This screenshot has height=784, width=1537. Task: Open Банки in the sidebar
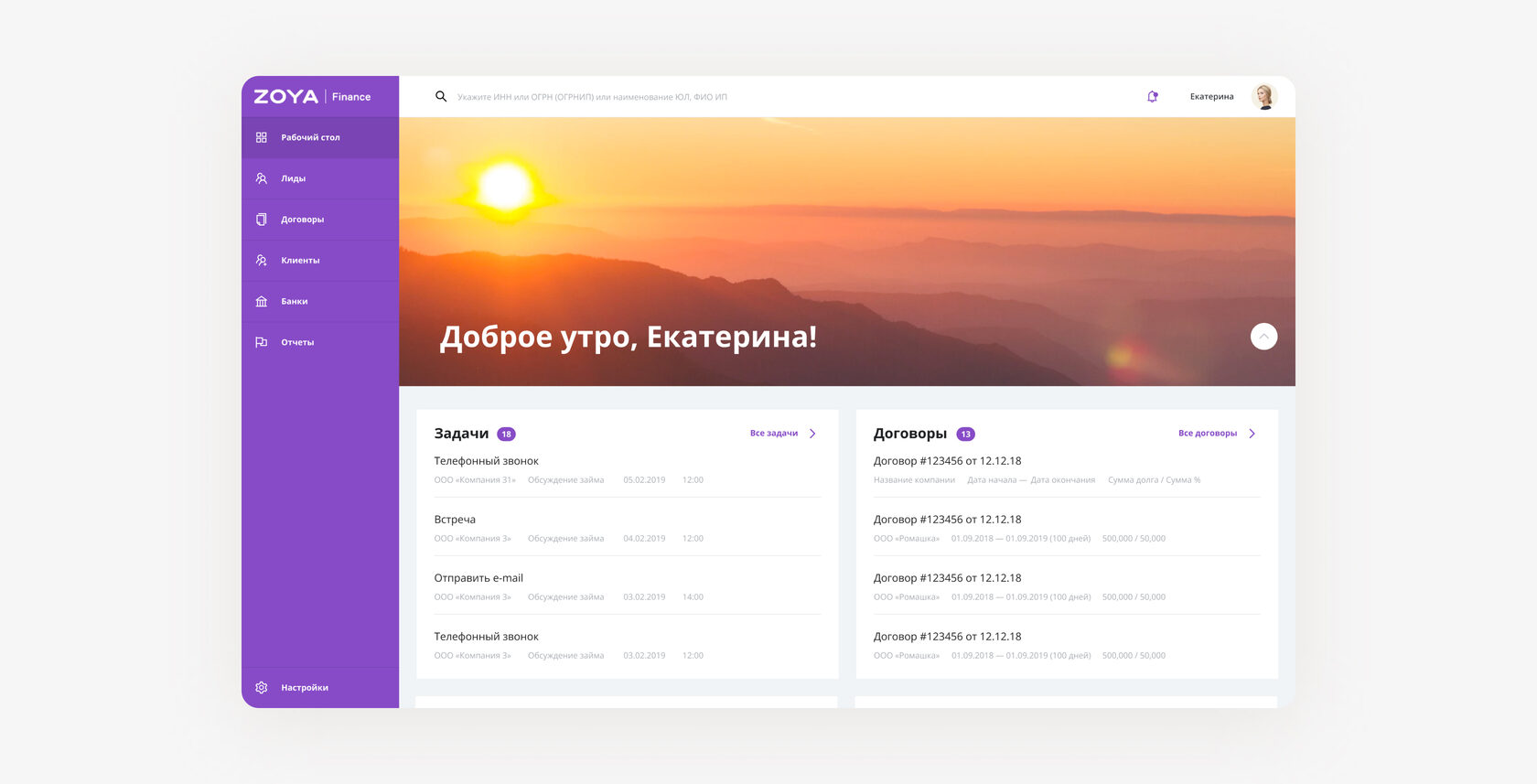(320, 301)
